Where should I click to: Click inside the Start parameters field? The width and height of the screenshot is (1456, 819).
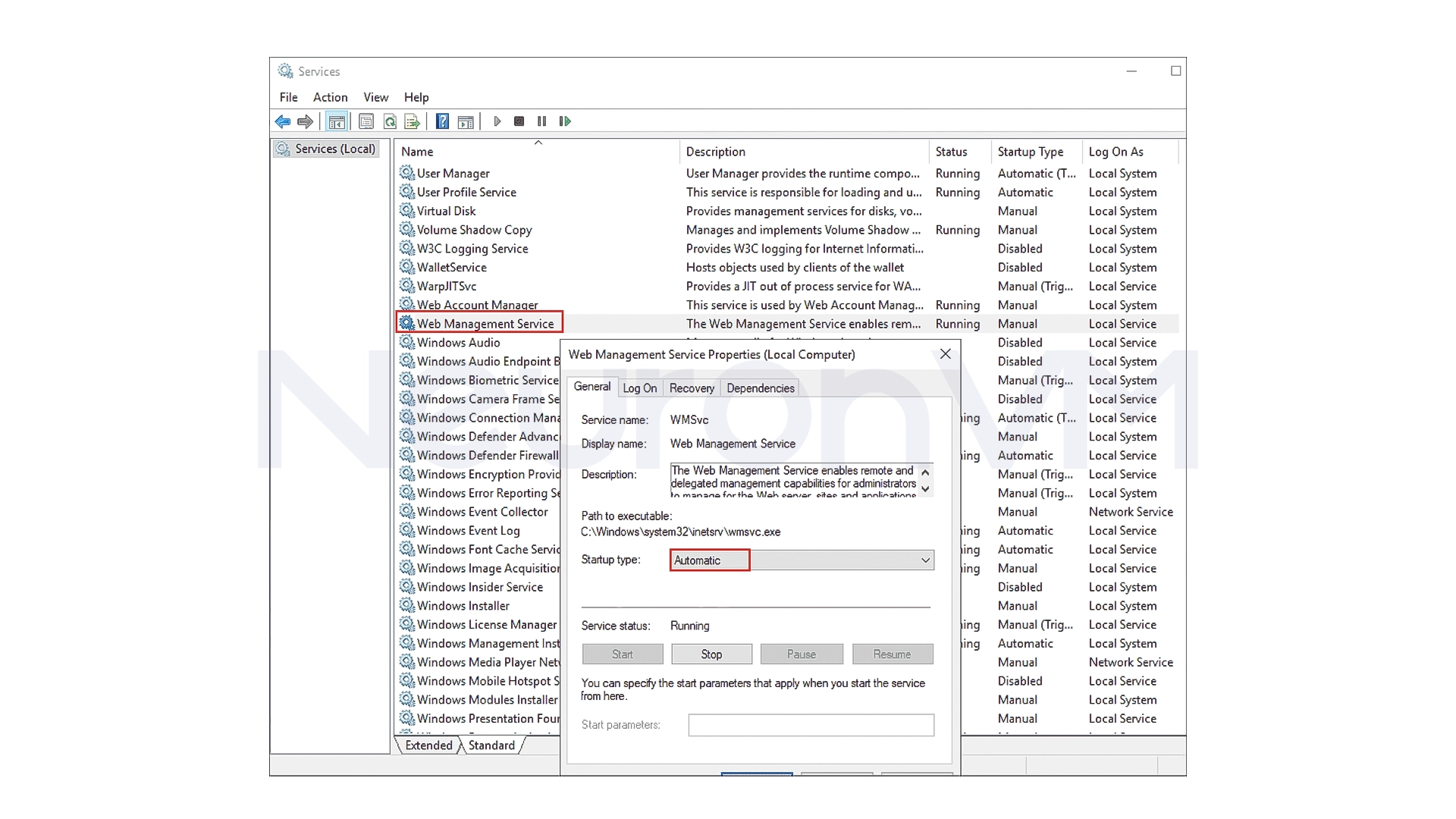[x=811, y=725]
